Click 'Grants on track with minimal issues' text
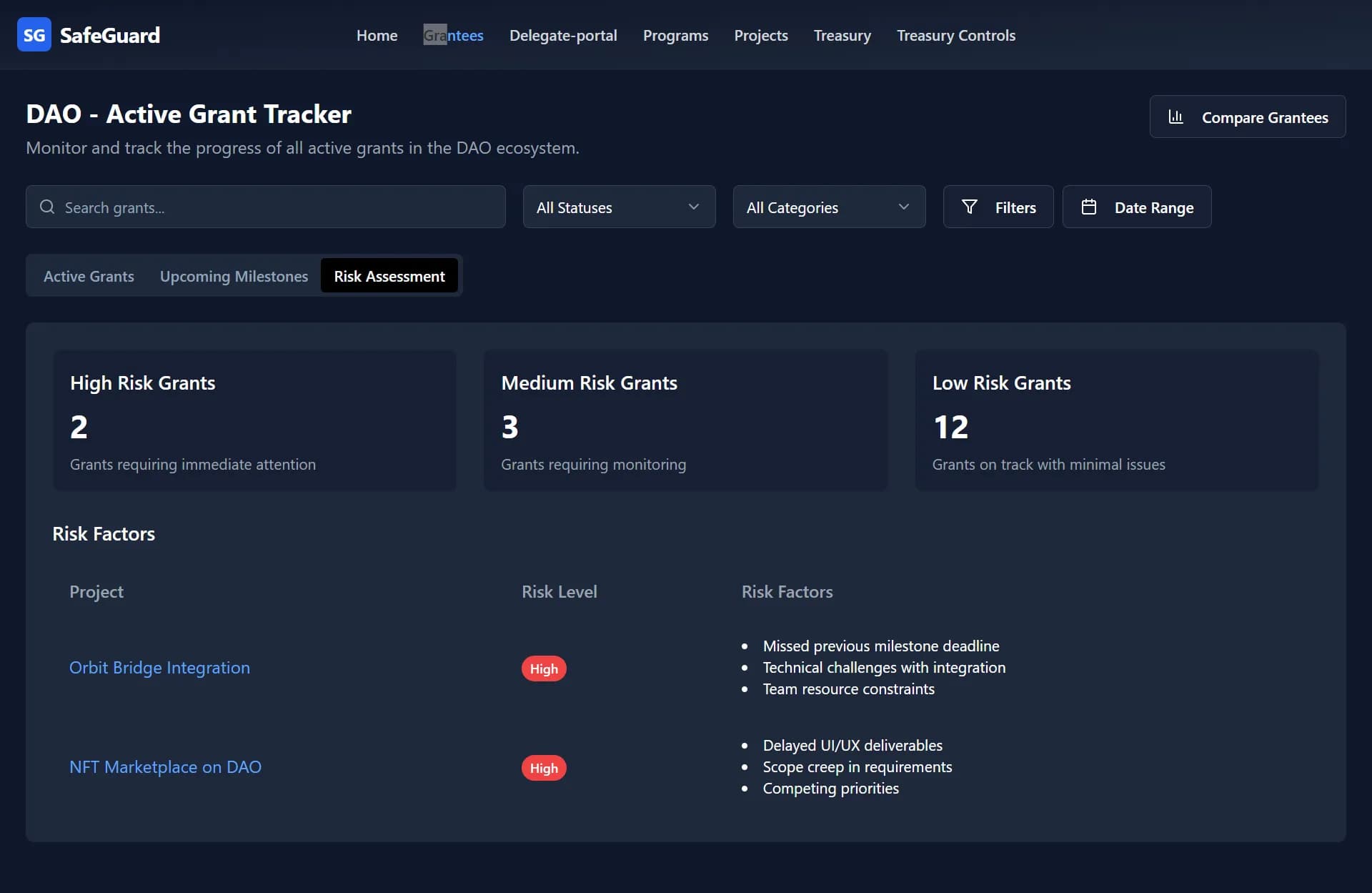The height and width of the screenshot is (893, 1372). [1048, 464]
